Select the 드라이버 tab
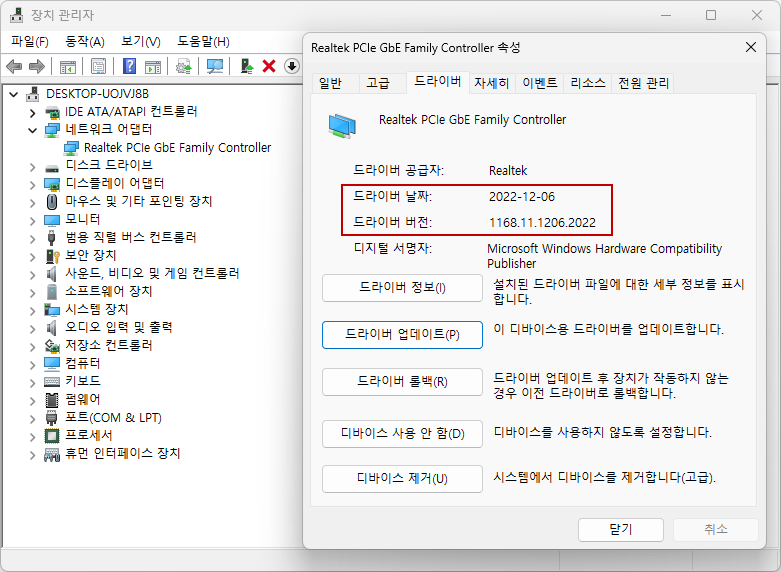This screenshot has height=572, width=781. [x=437, y=81]
